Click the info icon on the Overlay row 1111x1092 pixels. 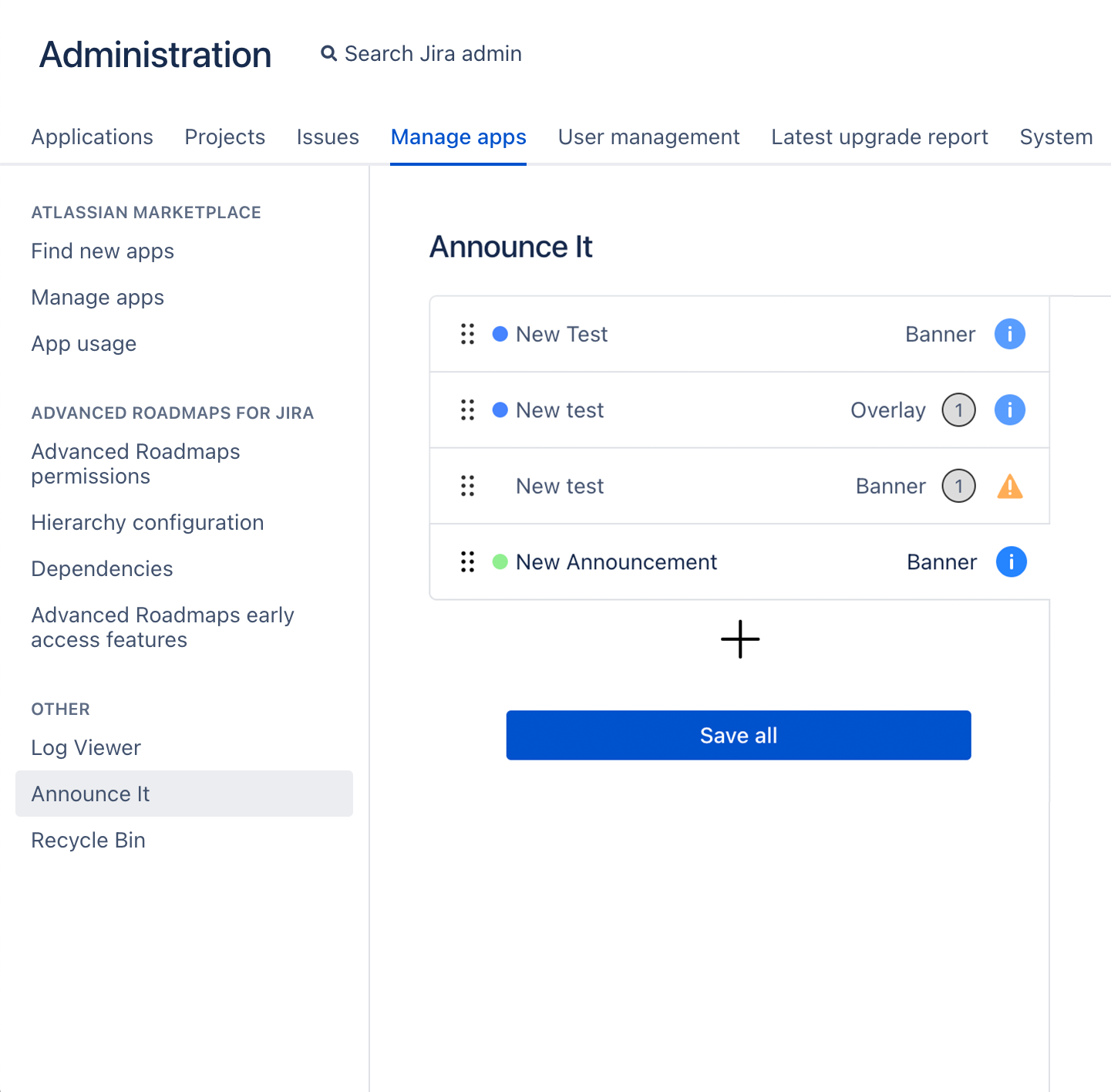pos(1009,410)
